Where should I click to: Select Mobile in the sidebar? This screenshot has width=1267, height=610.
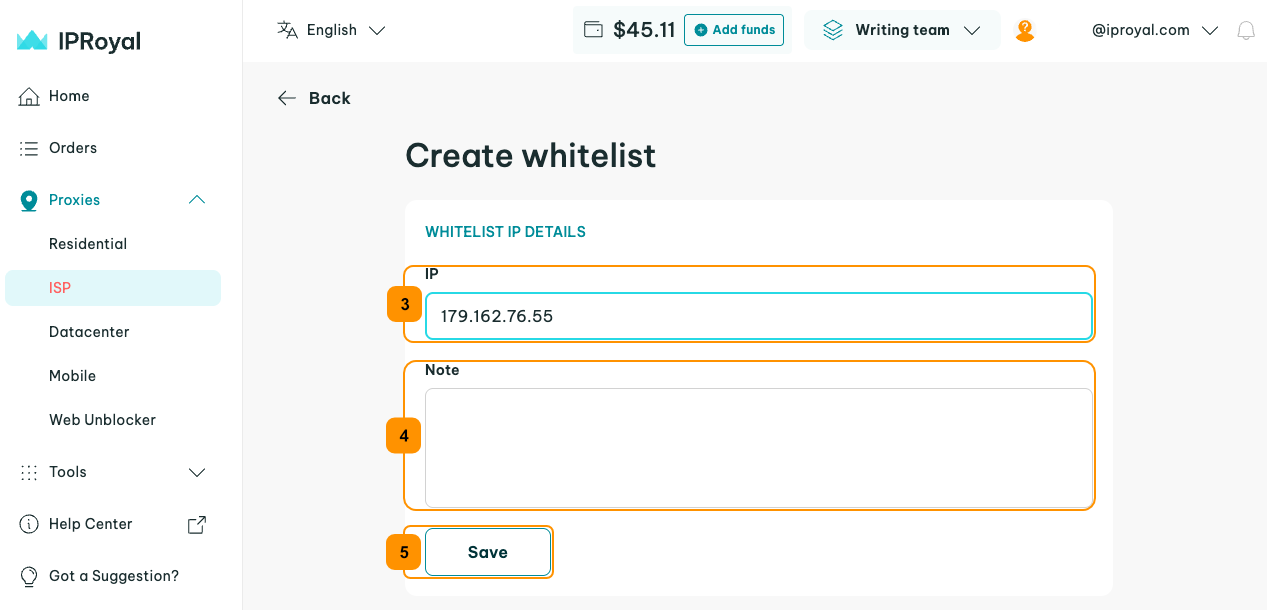tap(73, 376)
